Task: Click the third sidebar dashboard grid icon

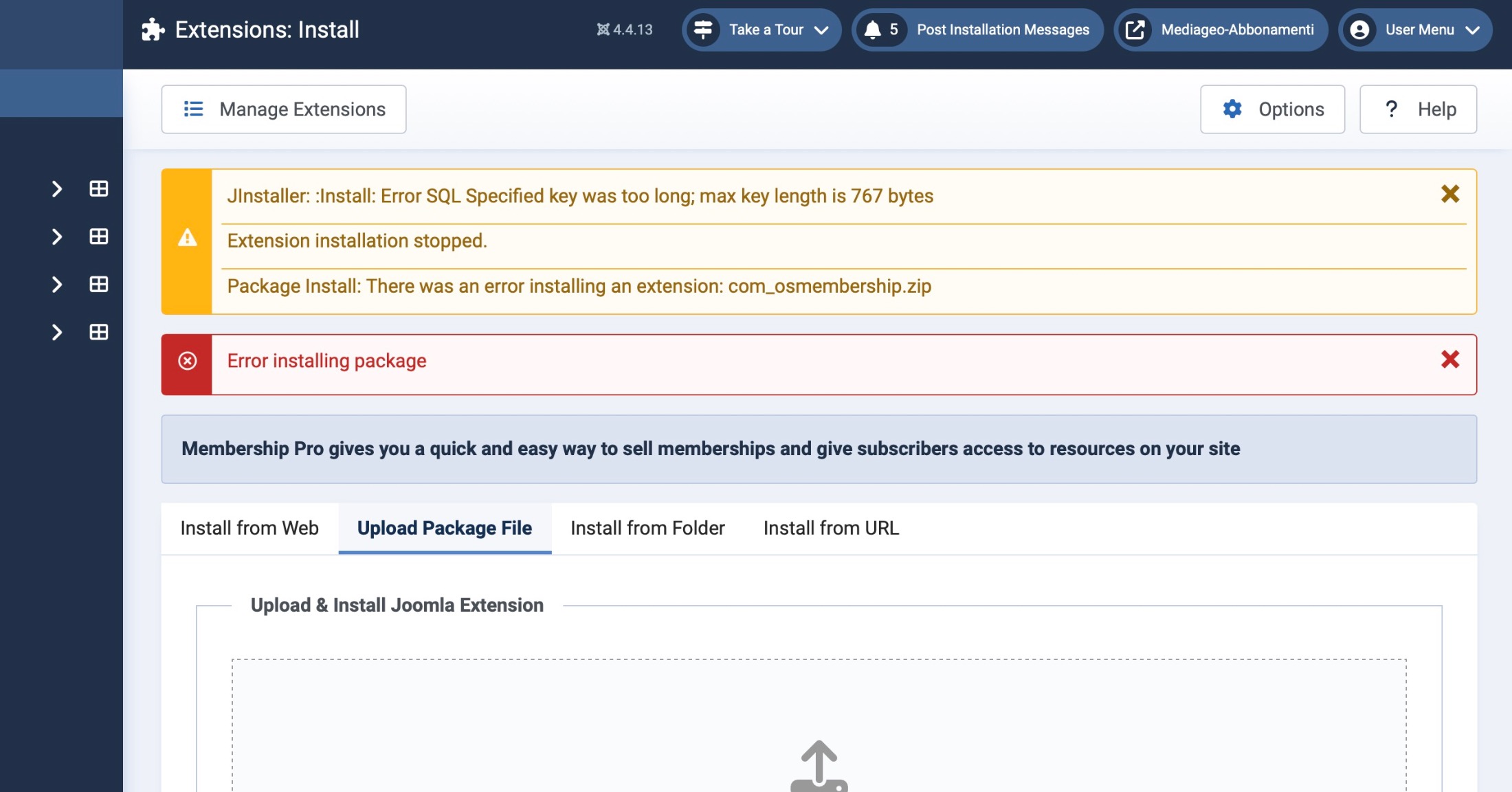Action: point(99,284)
